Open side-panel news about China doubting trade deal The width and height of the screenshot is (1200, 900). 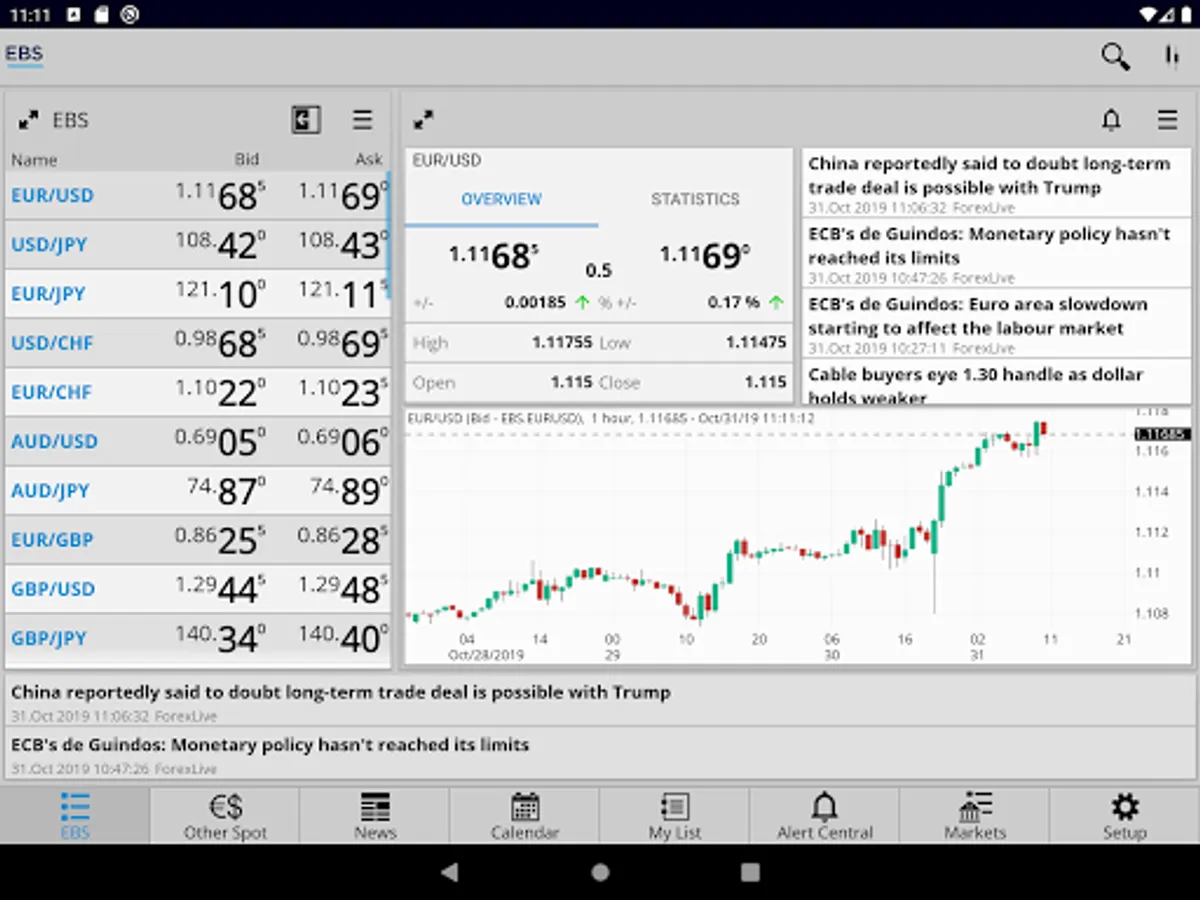(x=996, y=184)
